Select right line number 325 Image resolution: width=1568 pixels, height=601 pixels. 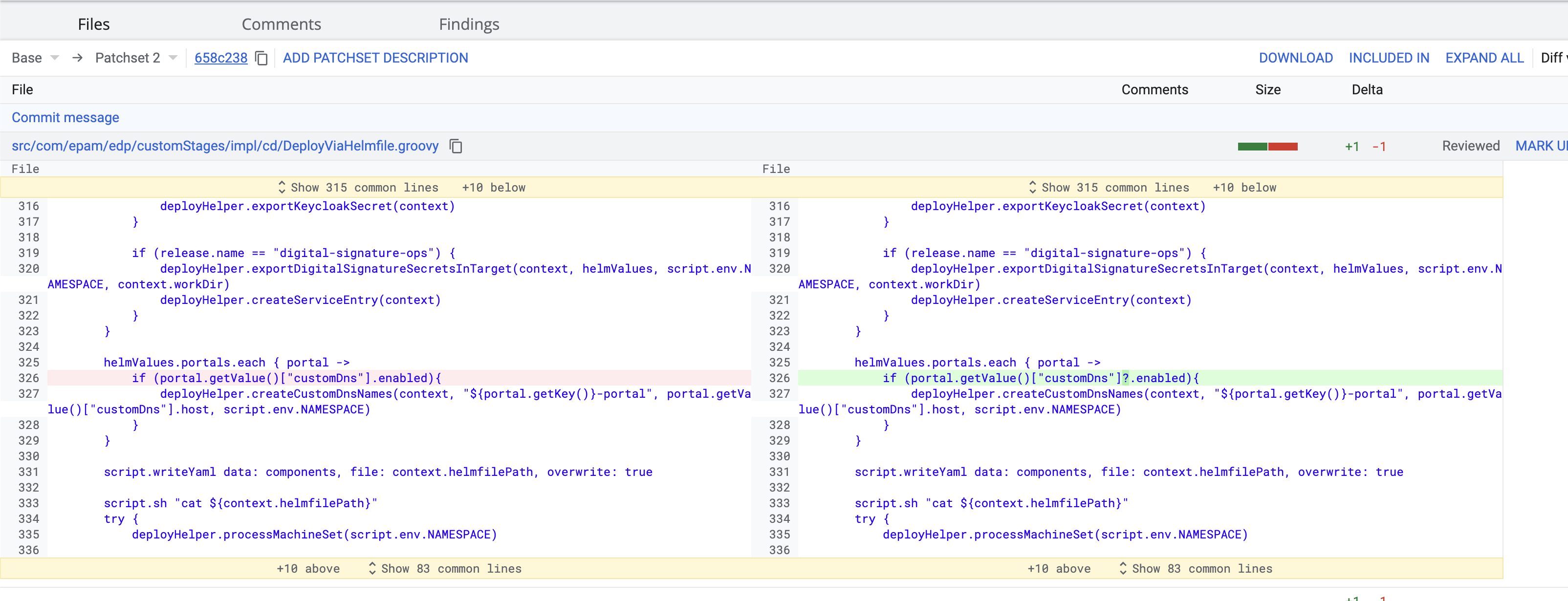tap(779, 363)
